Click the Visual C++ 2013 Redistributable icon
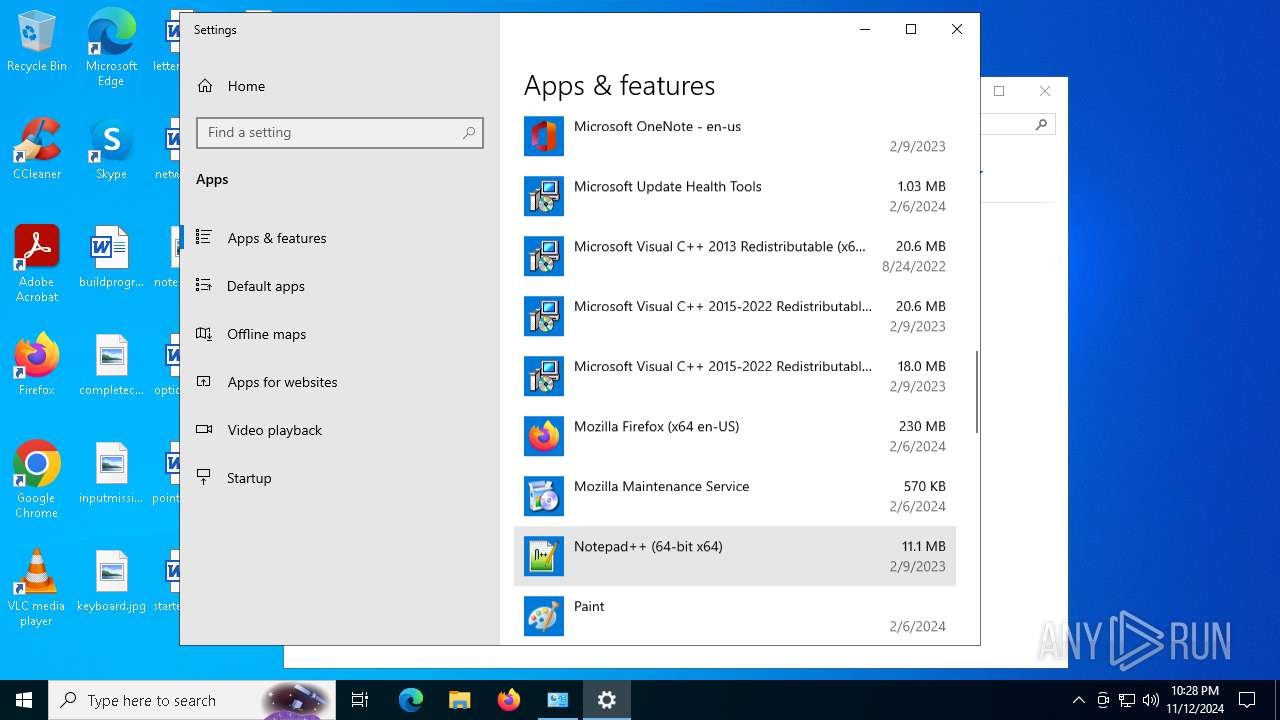 pyautogui.click(x=544, y=256)
